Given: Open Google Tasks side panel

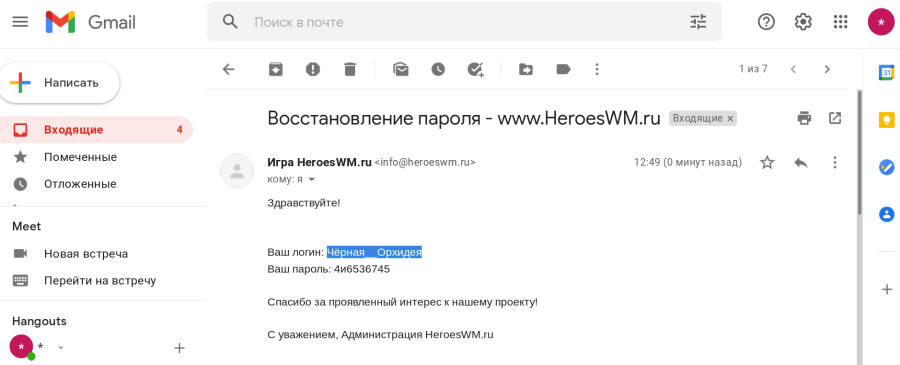Looking at the screenshot, I should [x=887, y=167].
